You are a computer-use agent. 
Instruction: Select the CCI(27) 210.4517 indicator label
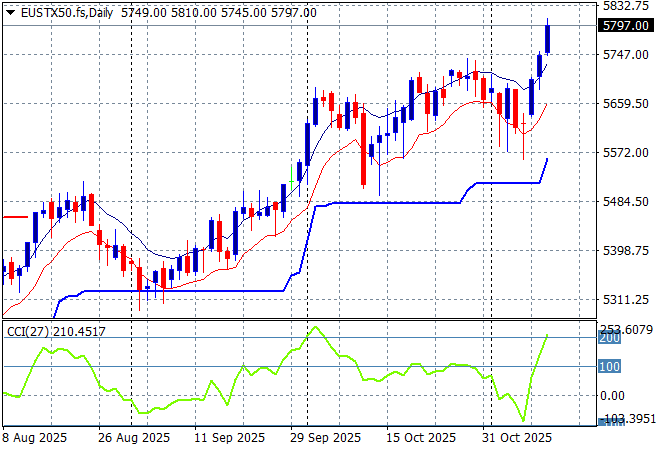click(56, 332)
